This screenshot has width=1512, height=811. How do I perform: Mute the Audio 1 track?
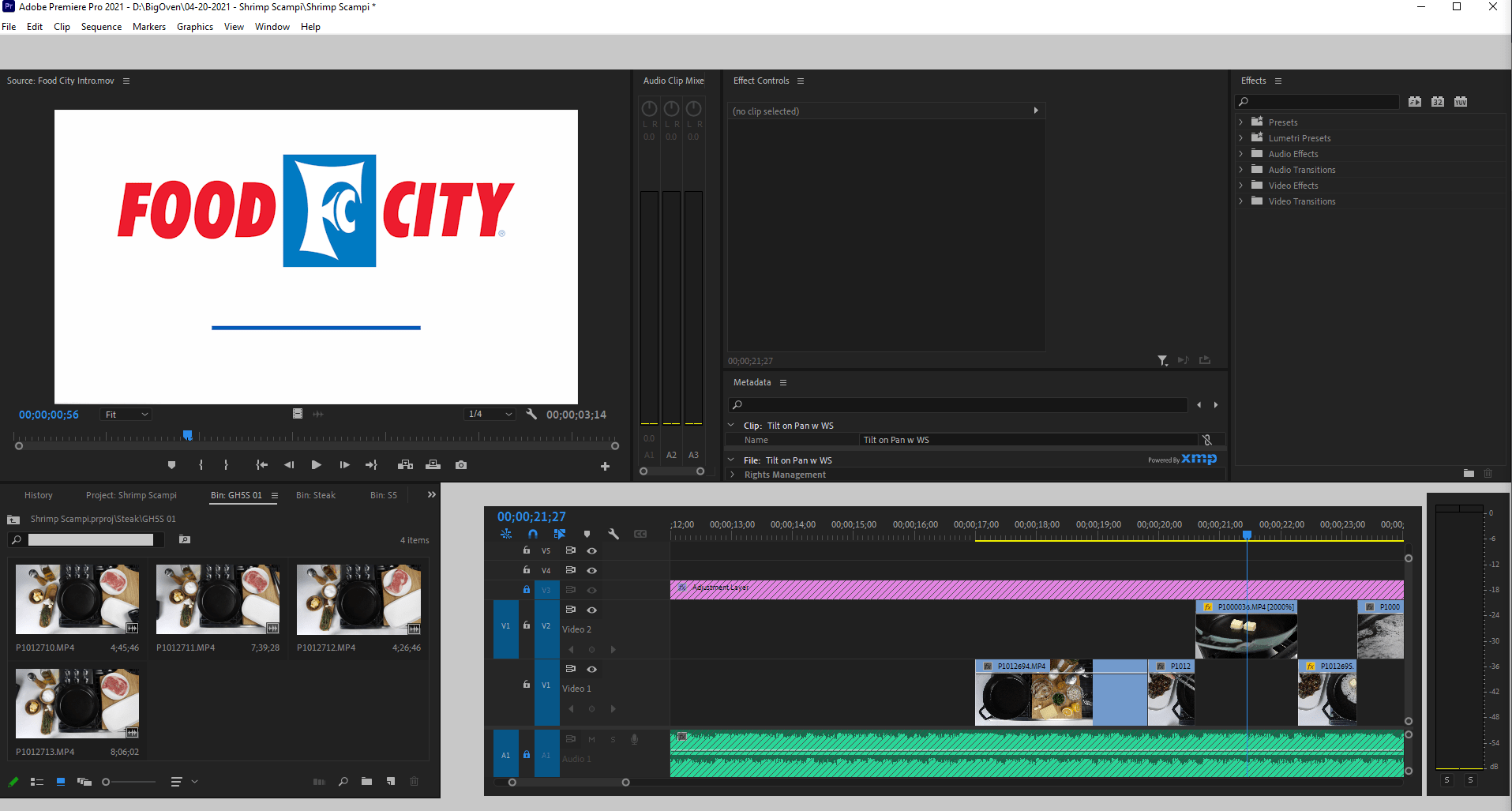pyautogui.click(x=591, y=738)
